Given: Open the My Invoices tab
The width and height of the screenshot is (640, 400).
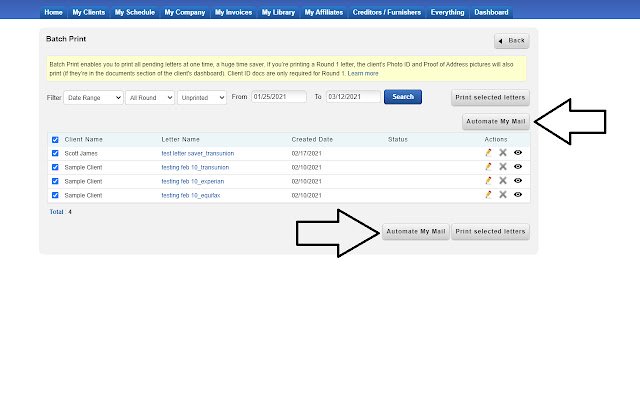Looking at the screenshot, I should (x=233, y=12).
